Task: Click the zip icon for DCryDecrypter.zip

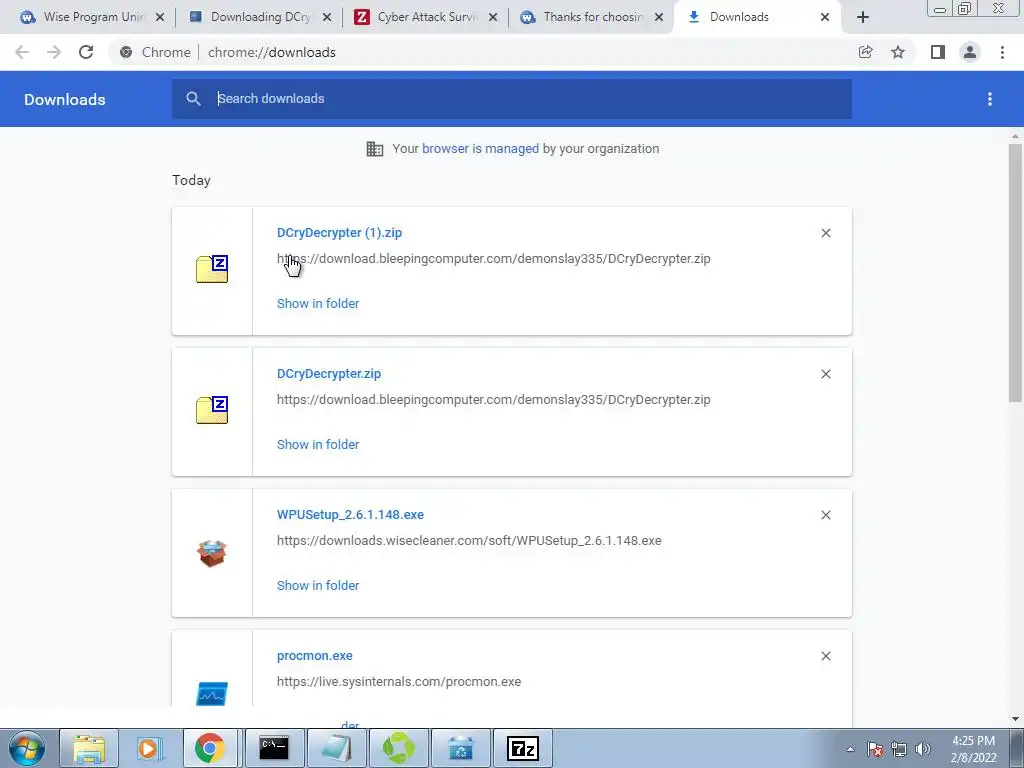Action: [212, 410]
